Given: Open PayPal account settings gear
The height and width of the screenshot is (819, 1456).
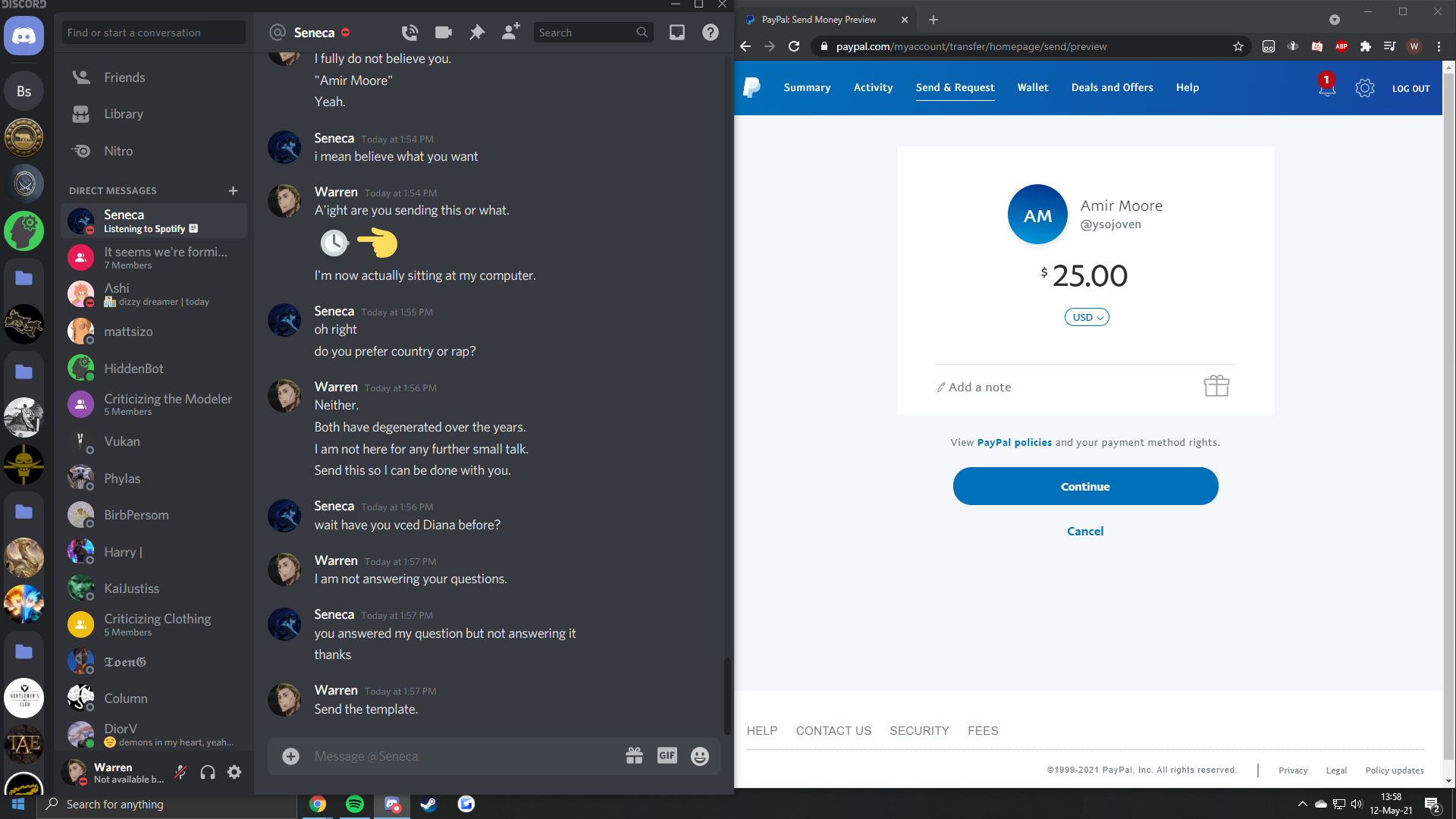Looking at the screenshot, I should (x=1365, y=88).
